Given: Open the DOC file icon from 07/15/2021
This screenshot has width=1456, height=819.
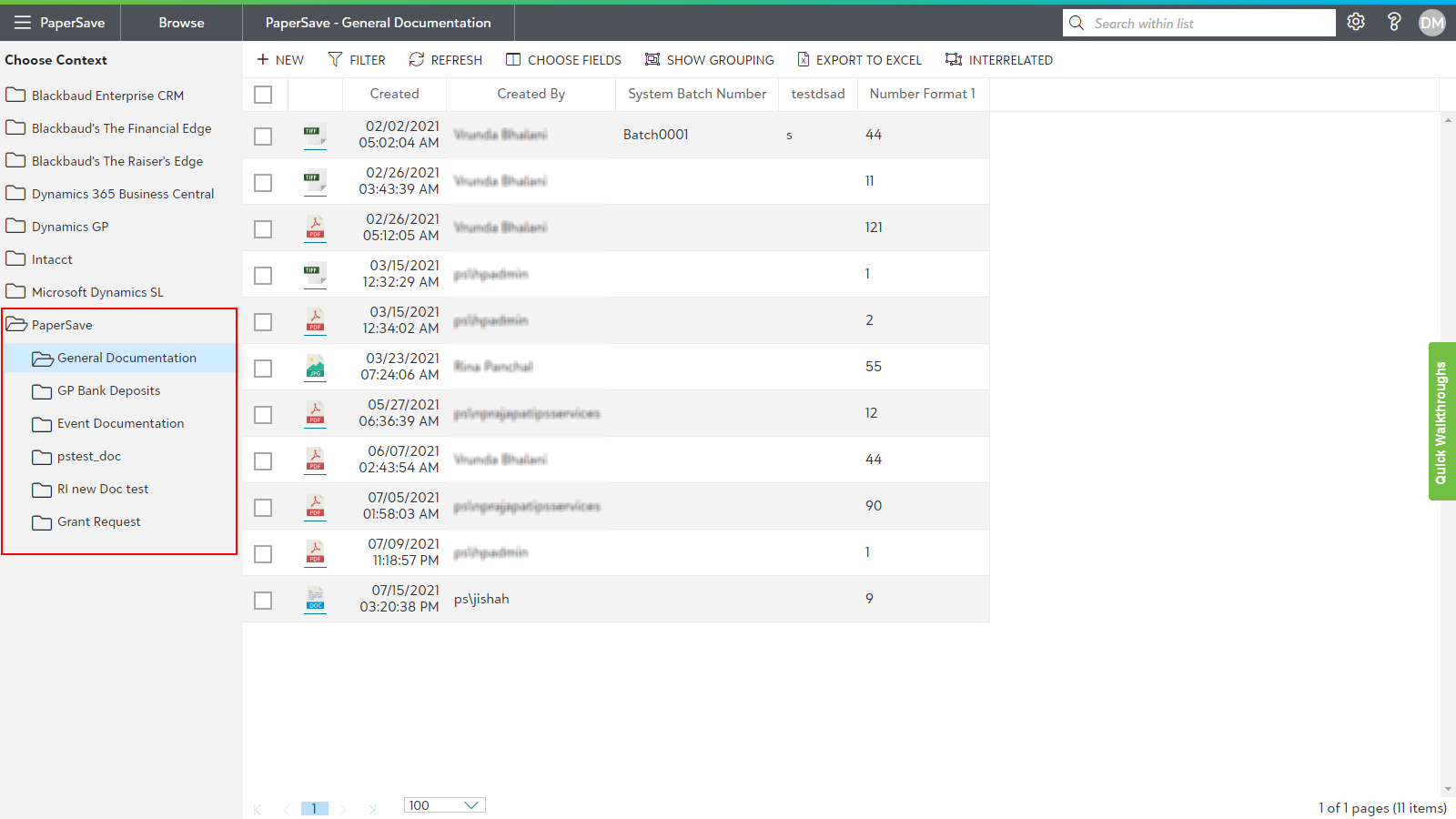Looking at the screenshot, I should click(315, 599).
